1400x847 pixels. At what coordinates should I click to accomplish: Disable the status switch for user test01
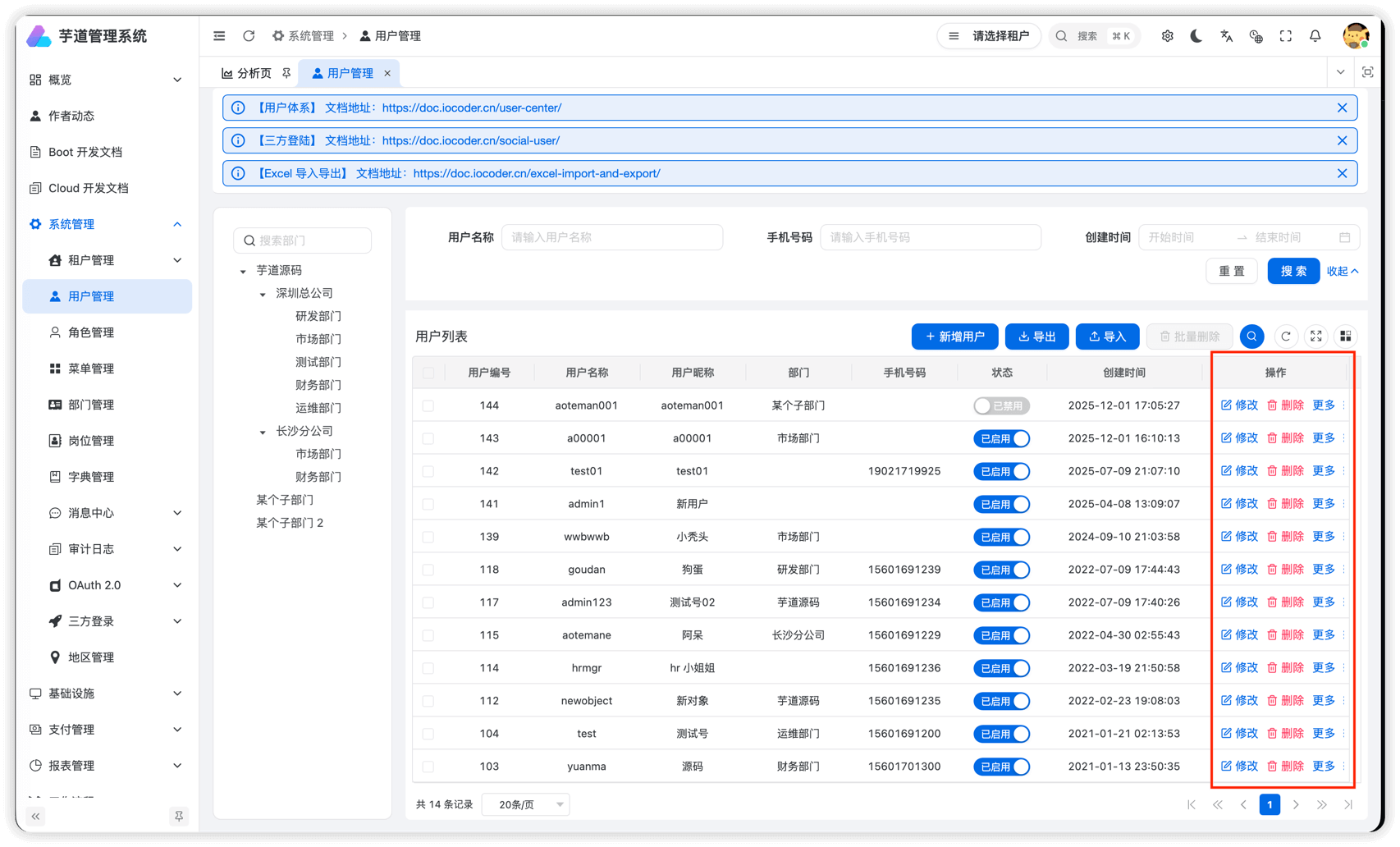1001,471
